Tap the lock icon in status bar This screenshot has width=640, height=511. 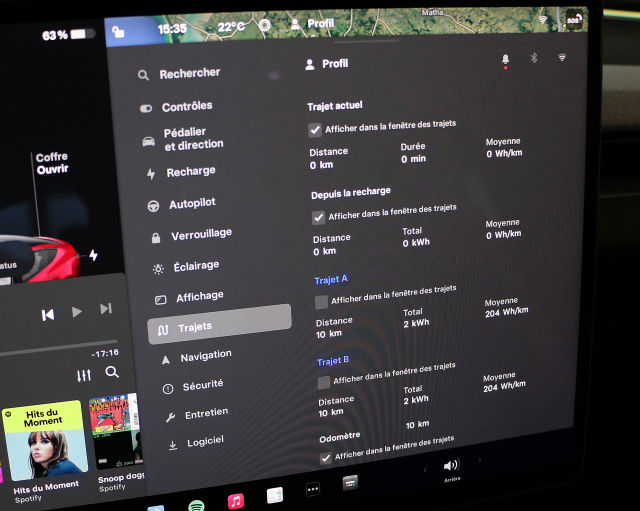(118, 31)
